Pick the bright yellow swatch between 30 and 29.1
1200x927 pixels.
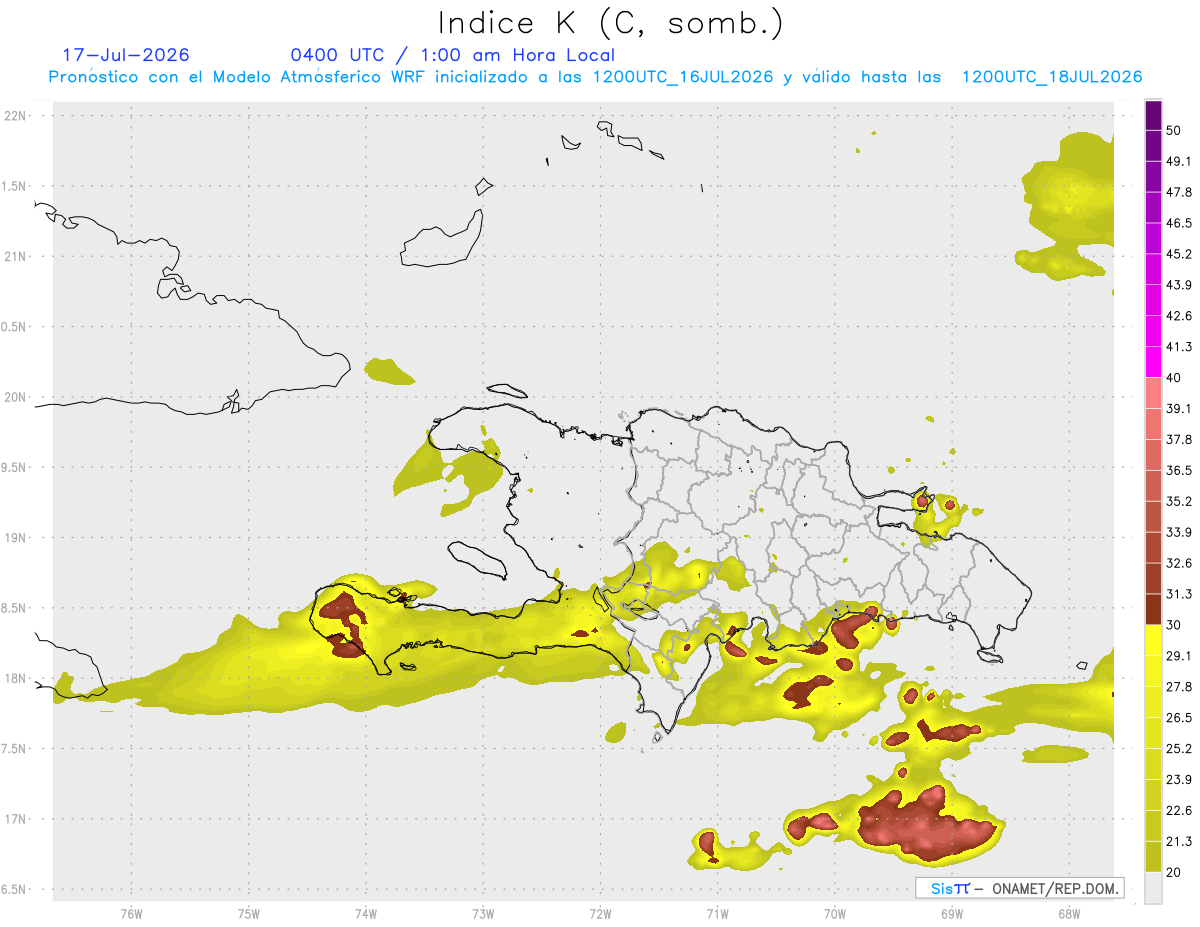point(1153,640)
